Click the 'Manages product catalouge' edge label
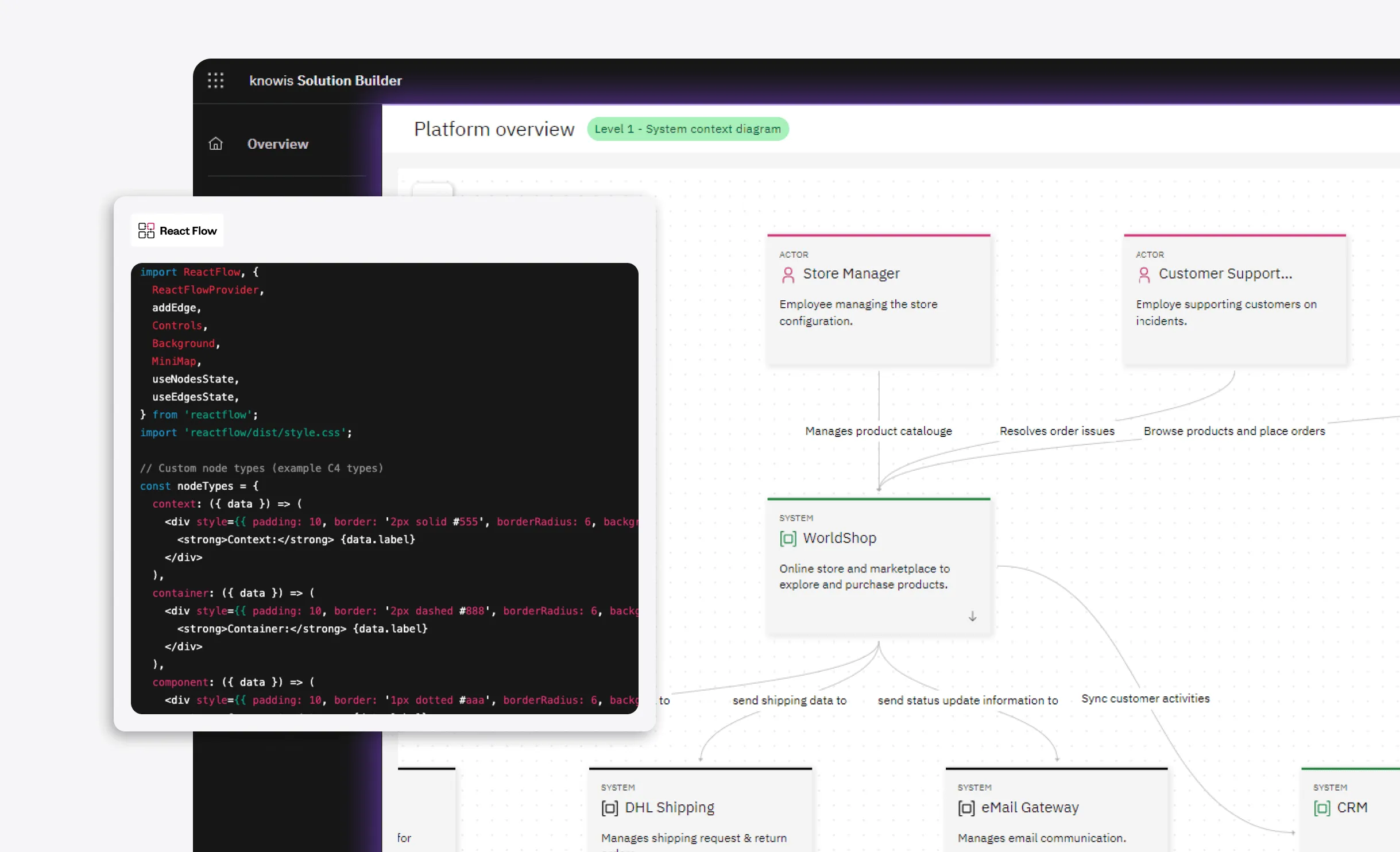 (878, 431)
